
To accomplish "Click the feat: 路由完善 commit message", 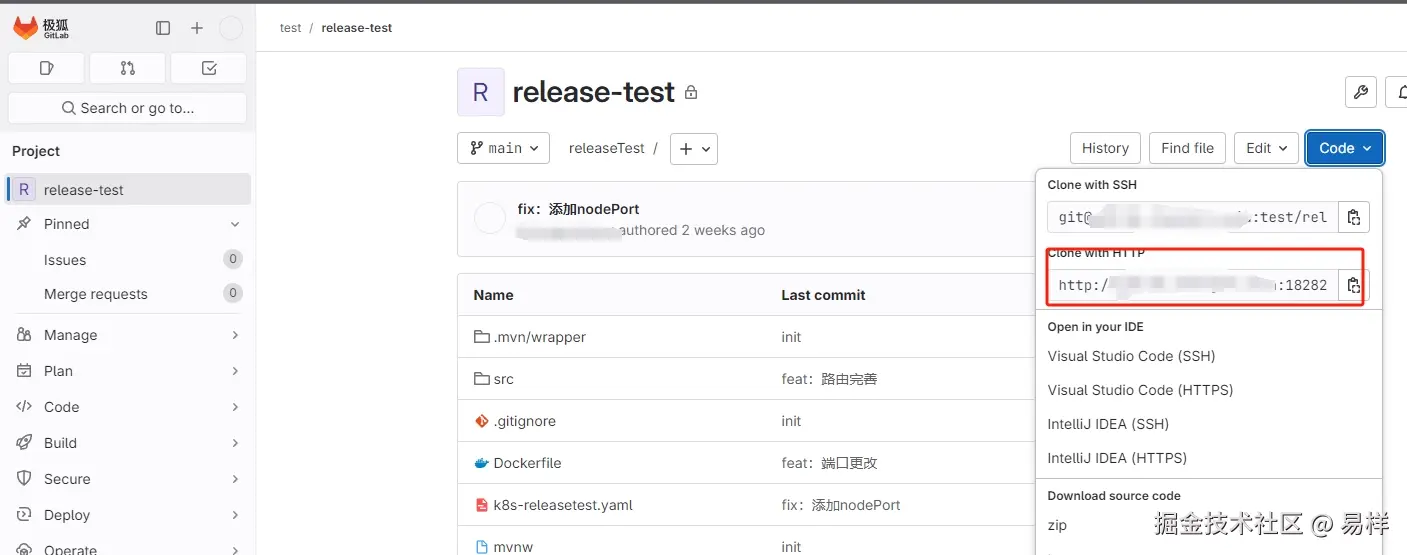I will point(829,379).
